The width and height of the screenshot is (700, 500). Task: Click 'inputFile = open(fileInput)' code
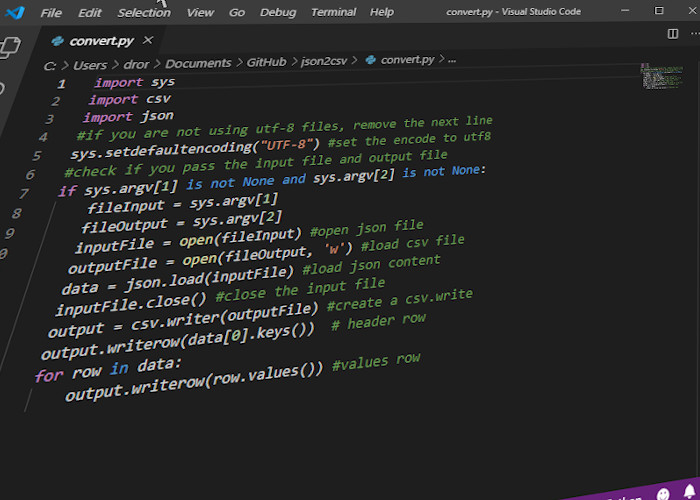tap(188, 241)
